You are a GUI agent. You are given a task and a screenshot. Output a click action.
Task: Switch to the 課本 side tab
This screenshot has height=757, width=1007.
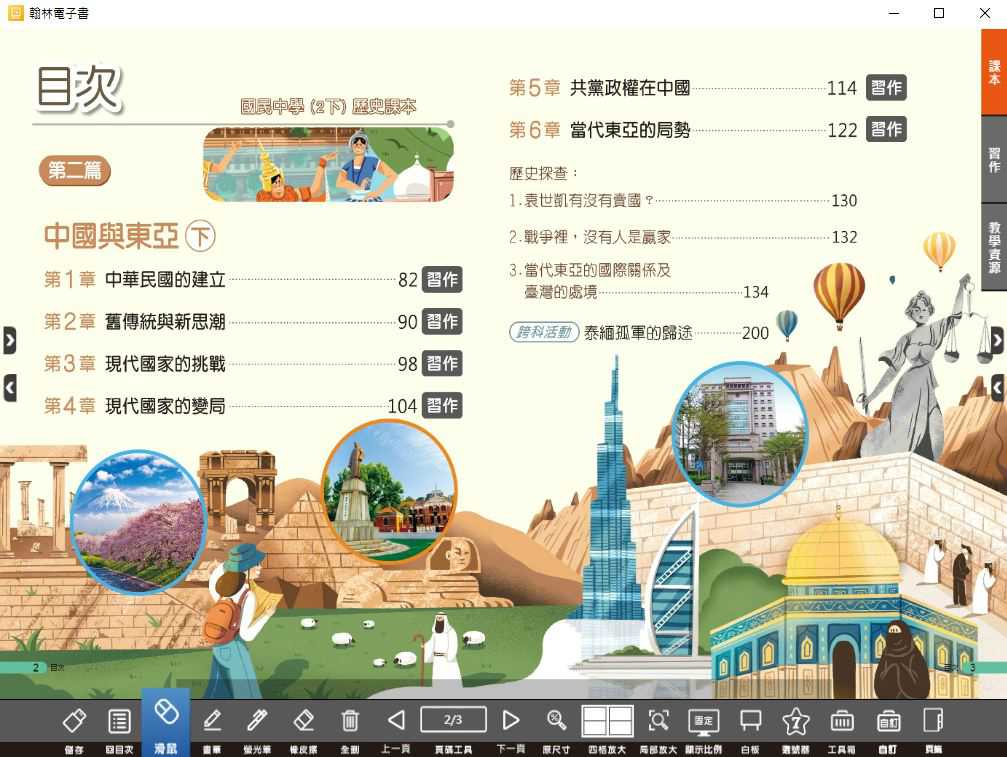pyautogui.click(x=994, y=73)
